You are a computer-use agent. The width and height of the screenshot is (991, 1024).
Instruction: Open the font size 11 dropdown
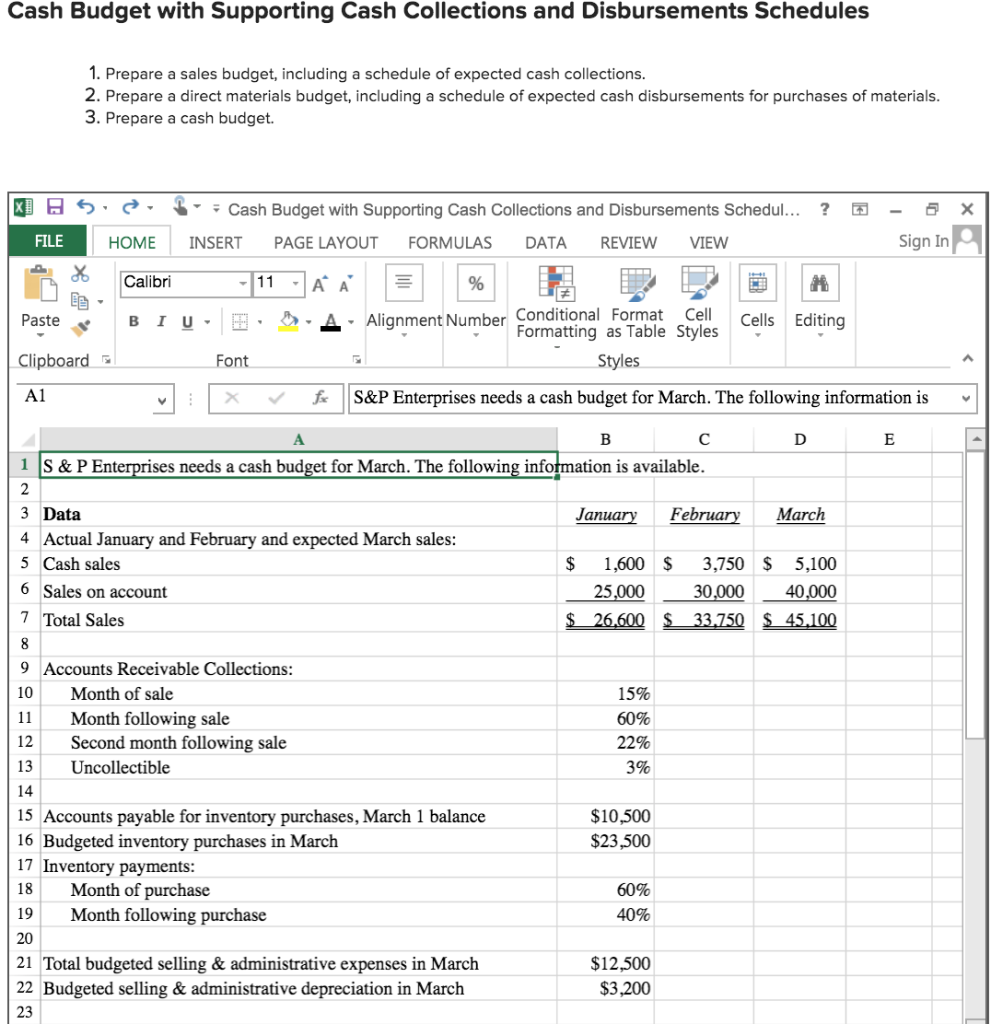294,284
